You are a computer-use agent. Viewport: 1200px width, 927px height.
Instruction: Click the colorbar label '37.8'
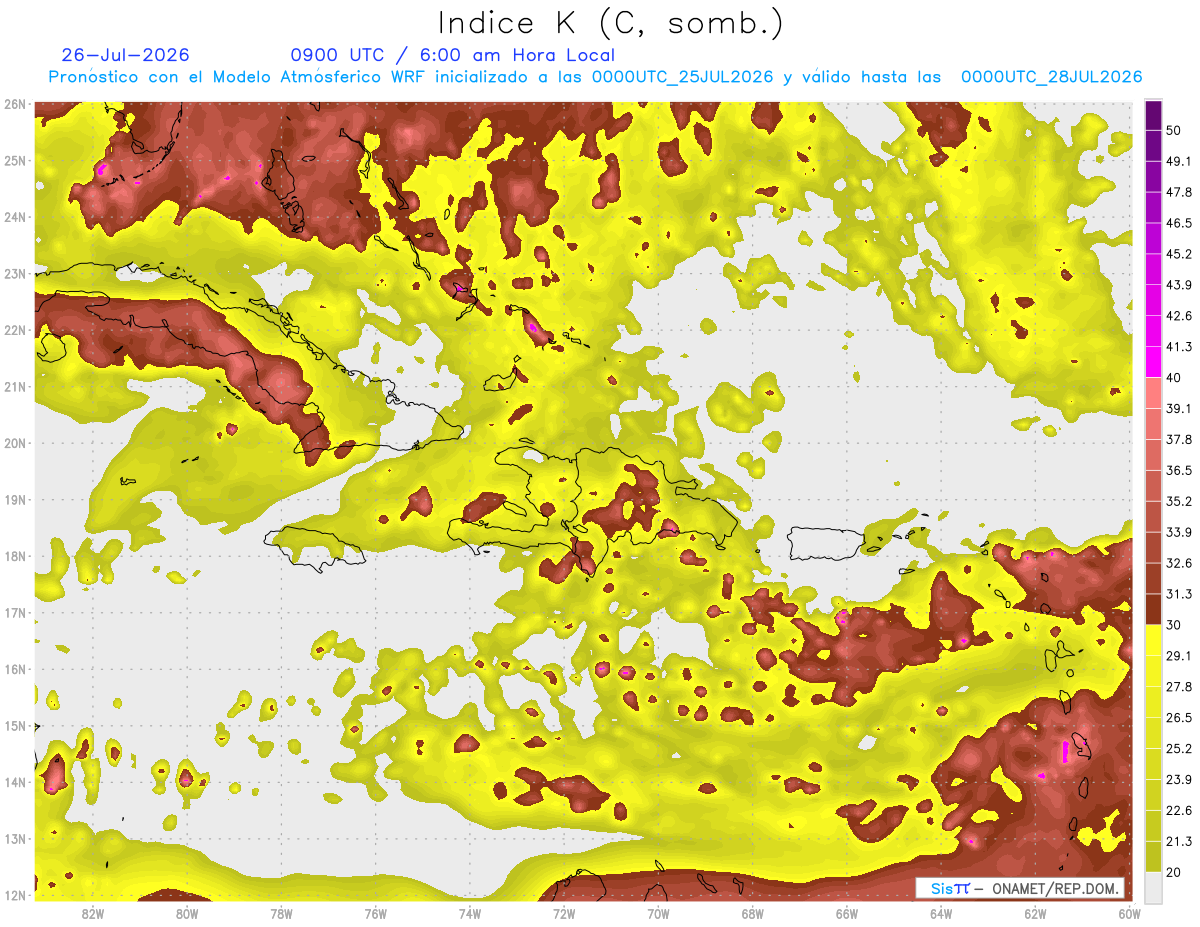pos(1179,439)
